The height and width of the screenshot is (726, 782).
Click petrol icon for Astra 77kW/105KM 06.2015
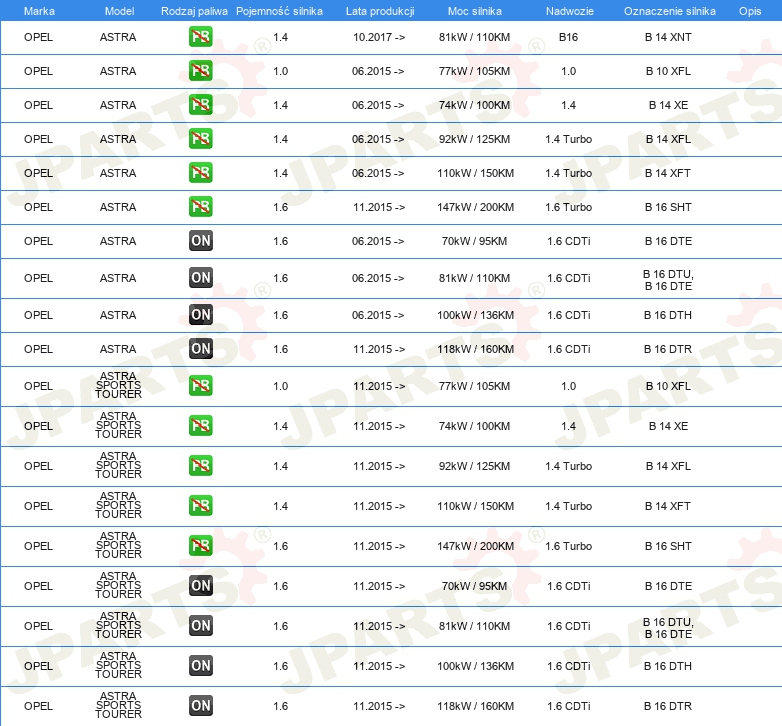[201, 72]
